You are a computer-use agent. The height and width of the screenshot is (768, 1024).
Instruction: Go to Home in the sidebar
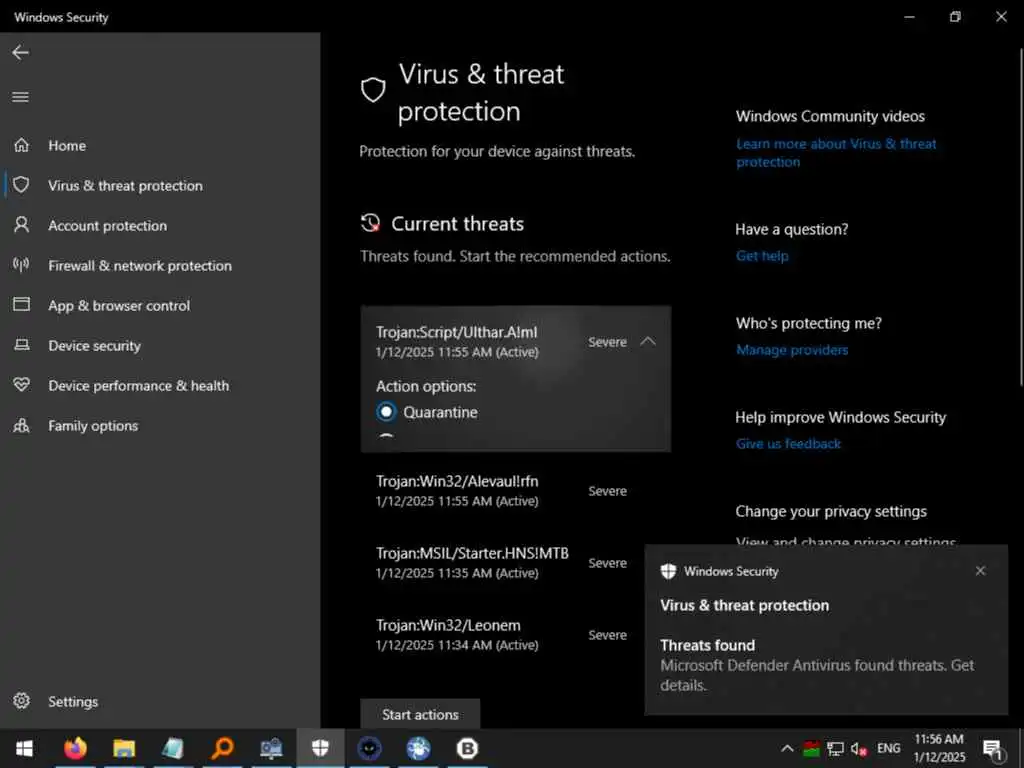(67, 145)
